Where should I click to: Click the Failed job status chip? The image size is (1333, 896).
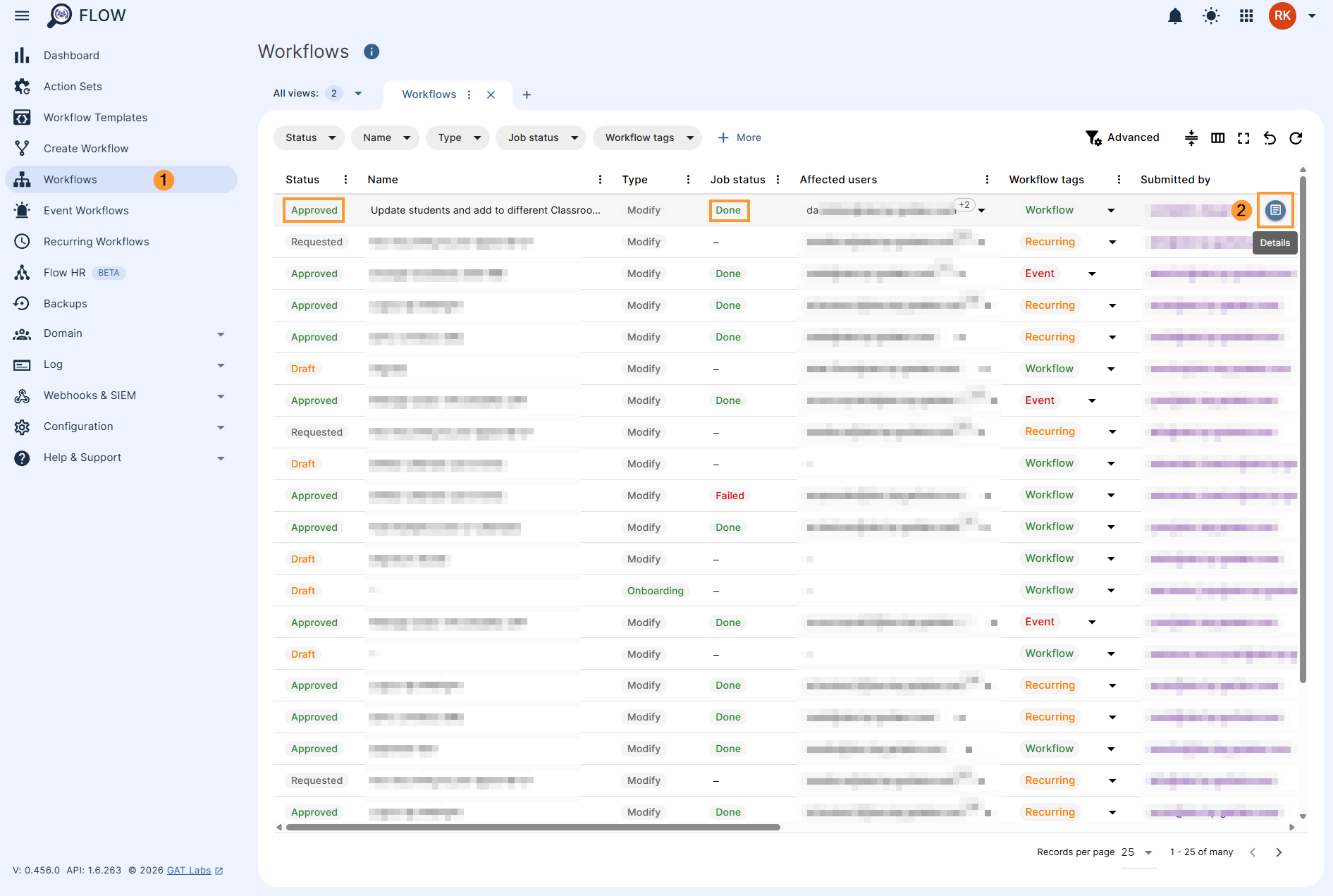(x=730, y=496)
